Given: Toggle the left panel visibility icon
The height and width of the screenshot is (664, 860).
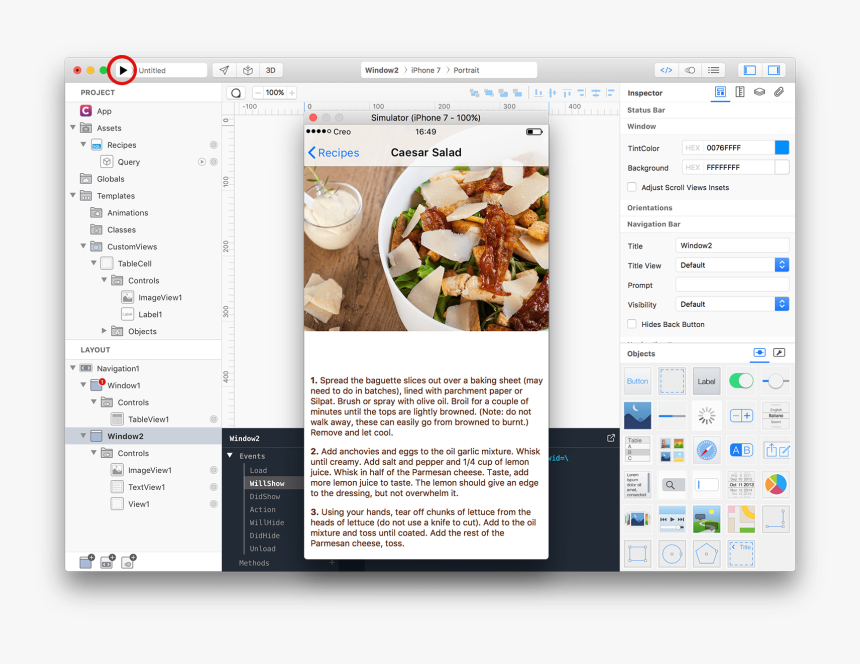Looking at the screenshot, I should 749,70.
